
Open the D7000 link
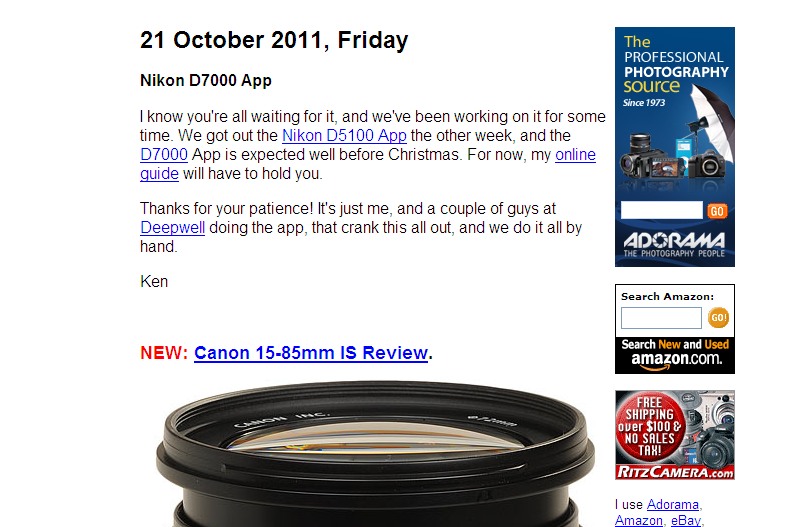(x=164, y=155)
